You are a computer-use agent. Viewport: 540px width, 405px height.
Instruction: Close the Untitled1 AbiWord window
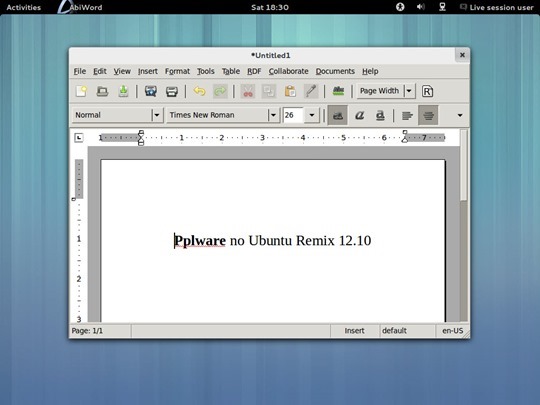[x=462, y=55]
